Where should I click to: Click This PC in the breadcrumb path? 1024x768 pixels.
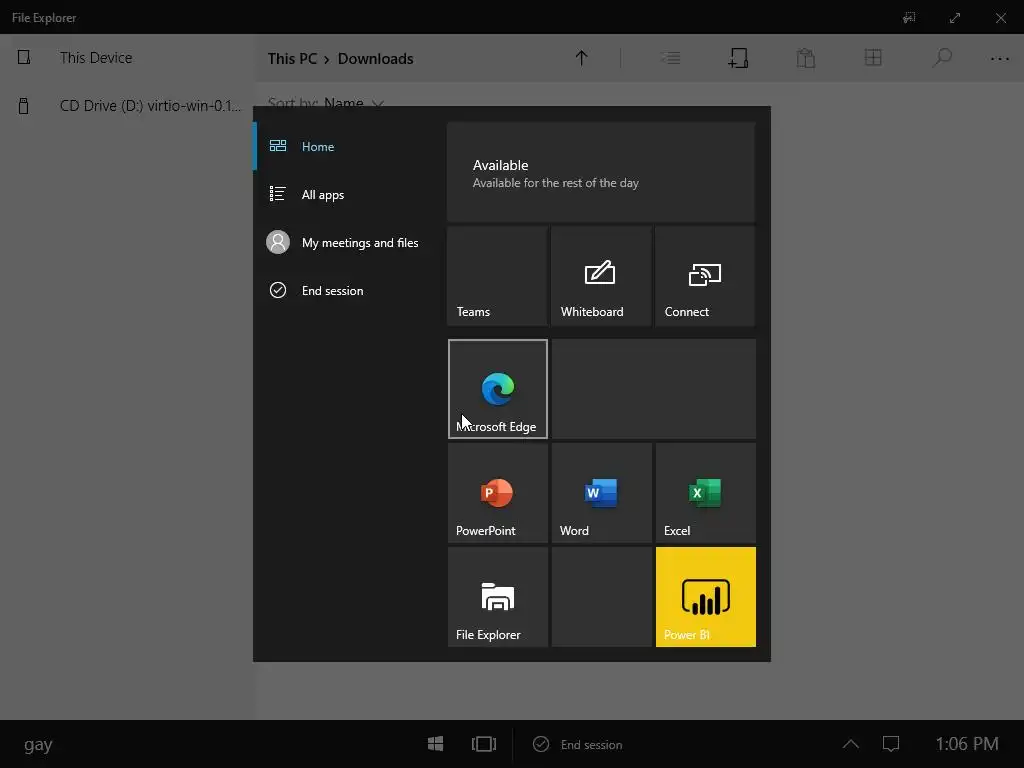point(292,59)
